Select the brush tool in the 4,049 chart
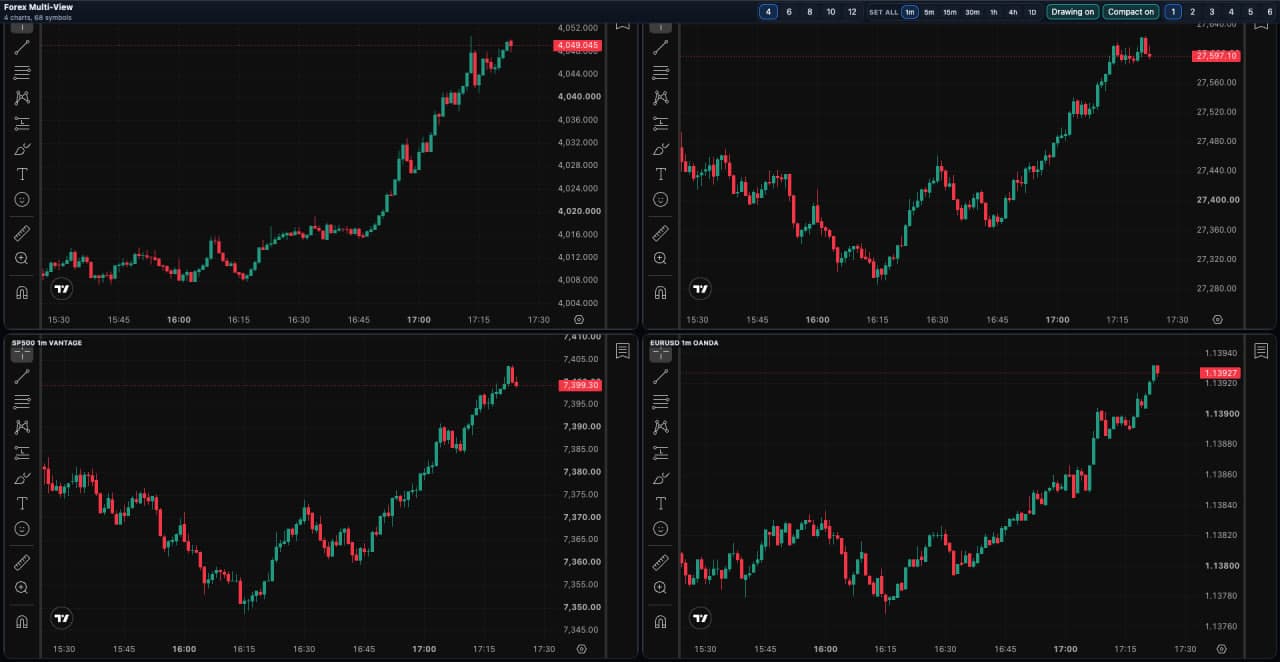1280x662 pixels. pyautogui.click(x=22, y=149)
